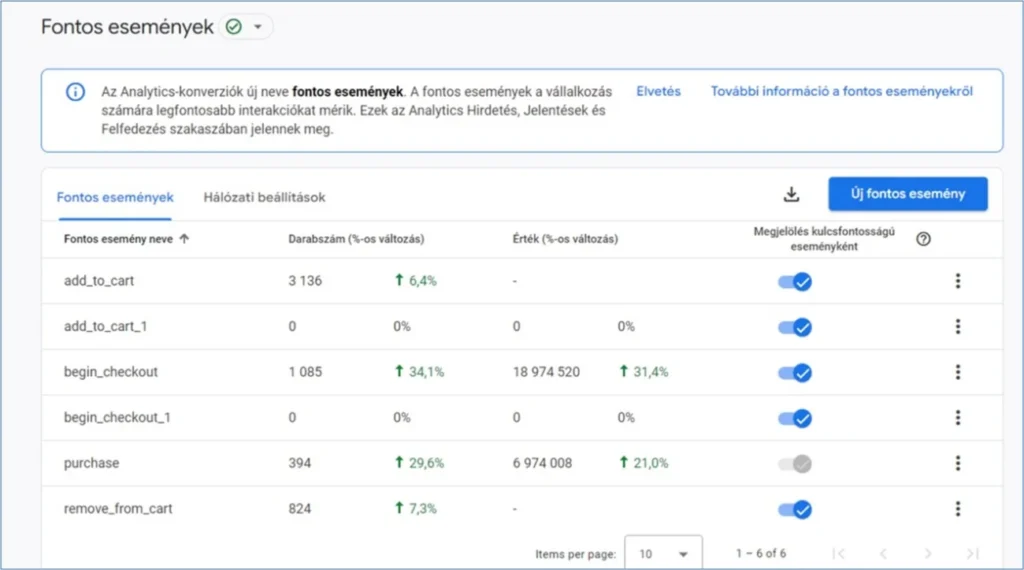Viewport: 1024px width, 570px height.
Task: Turn off the begin_checkout key event toggle
Action: coord(795,373)
